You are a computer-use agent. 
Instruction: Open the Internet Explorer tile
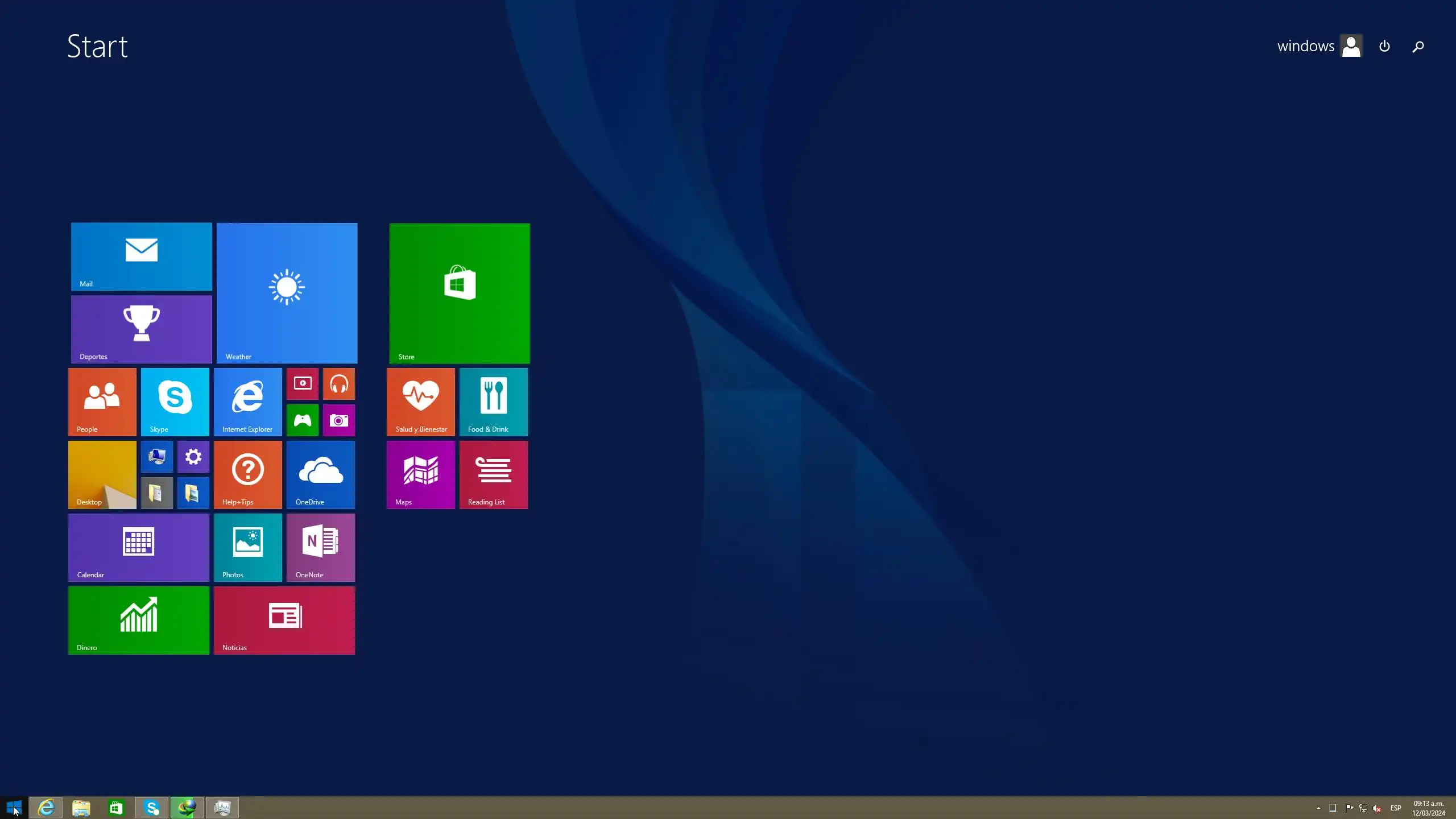click(x=247, y=402)
